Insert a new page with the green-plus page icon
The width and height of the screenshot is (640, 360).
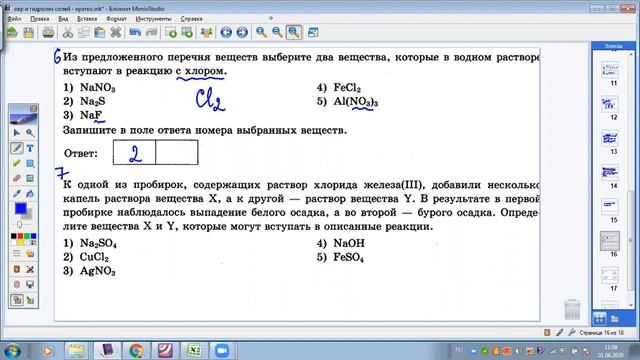click(171, 32)
